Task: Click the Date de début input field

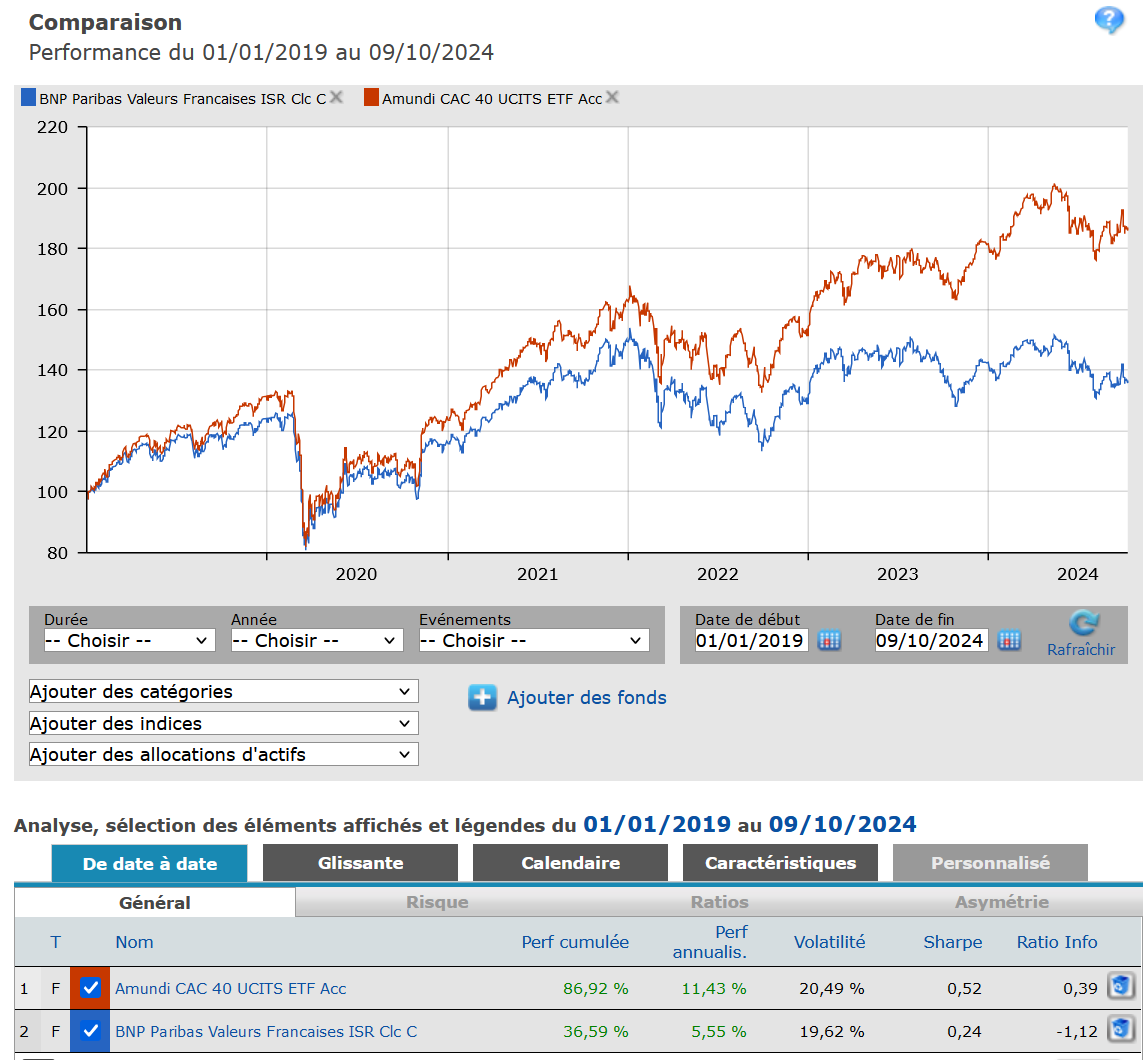Action: pyautogui.click(x=751, y=641)
